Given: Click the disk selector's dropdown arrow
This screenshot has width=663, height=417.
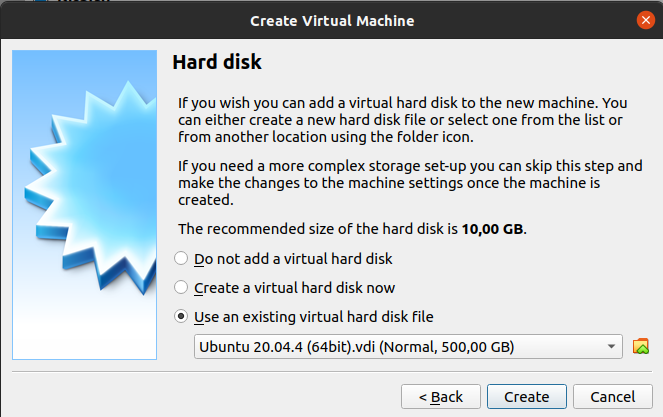Looking at the screenshot, I should (611, 347).
